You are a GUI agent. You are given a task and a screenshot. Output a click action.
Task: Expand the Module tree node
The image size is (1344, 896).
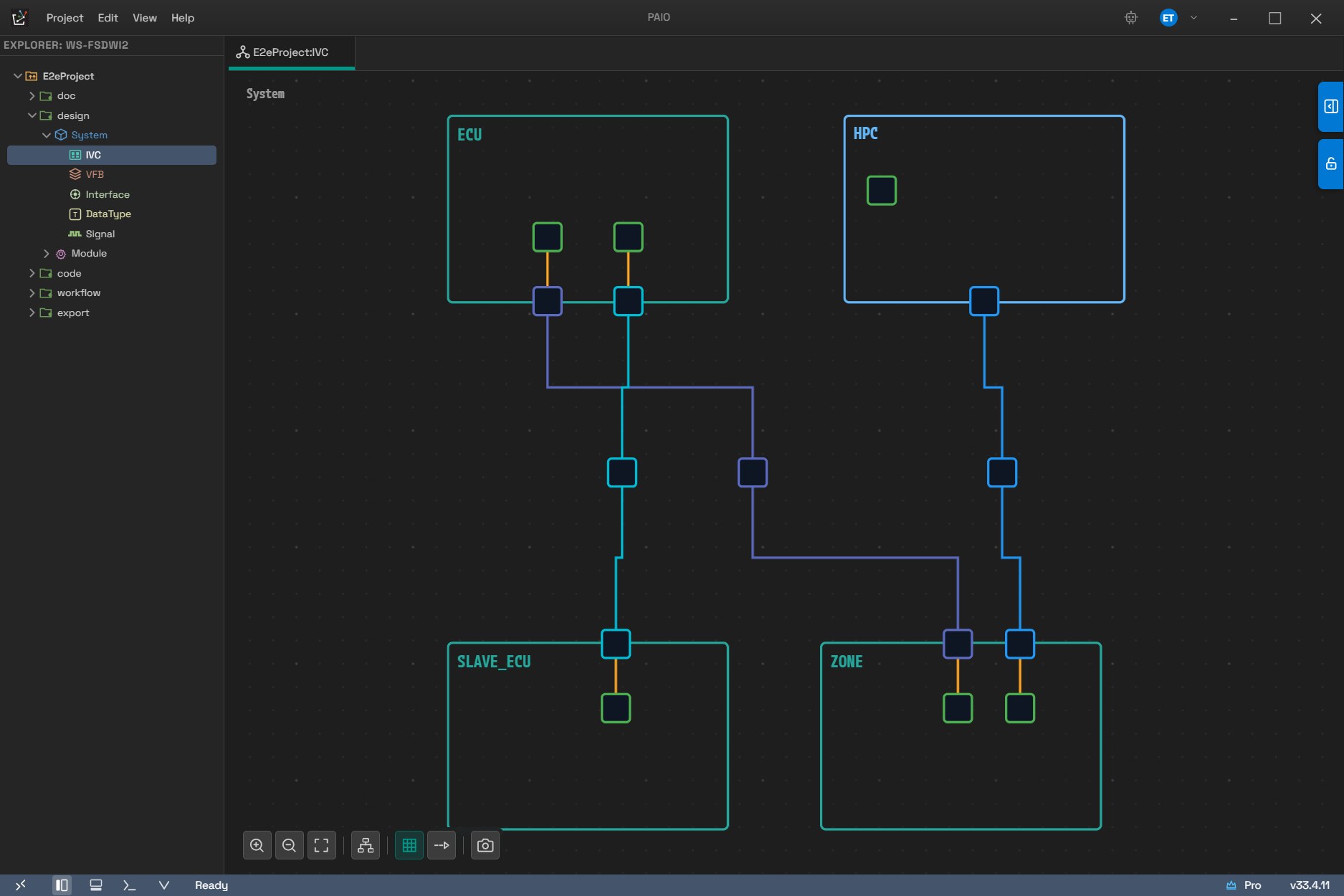pos(47,254)
